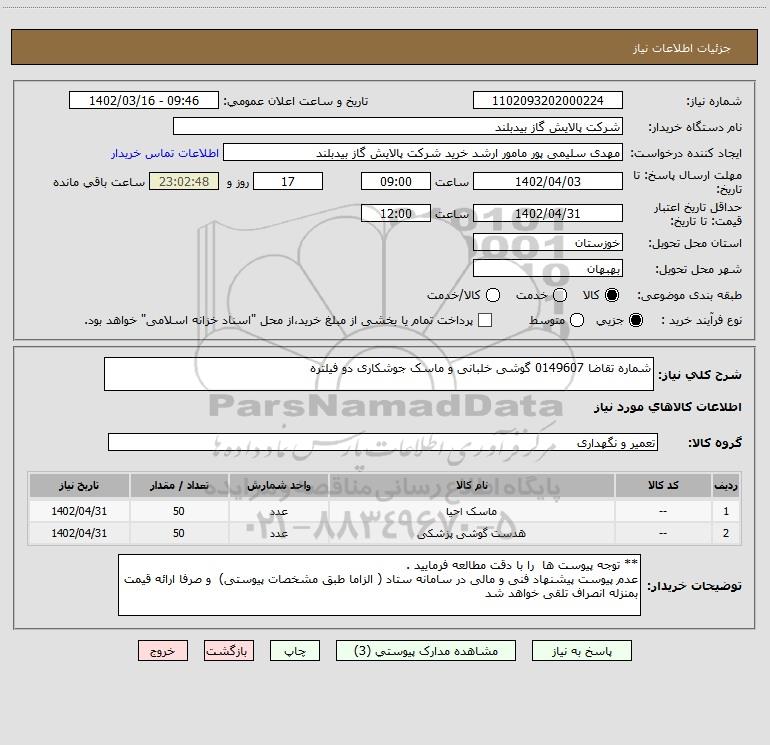770x745 pixels.
Task: Click the خروج exit button
Action: click(163, 651)
